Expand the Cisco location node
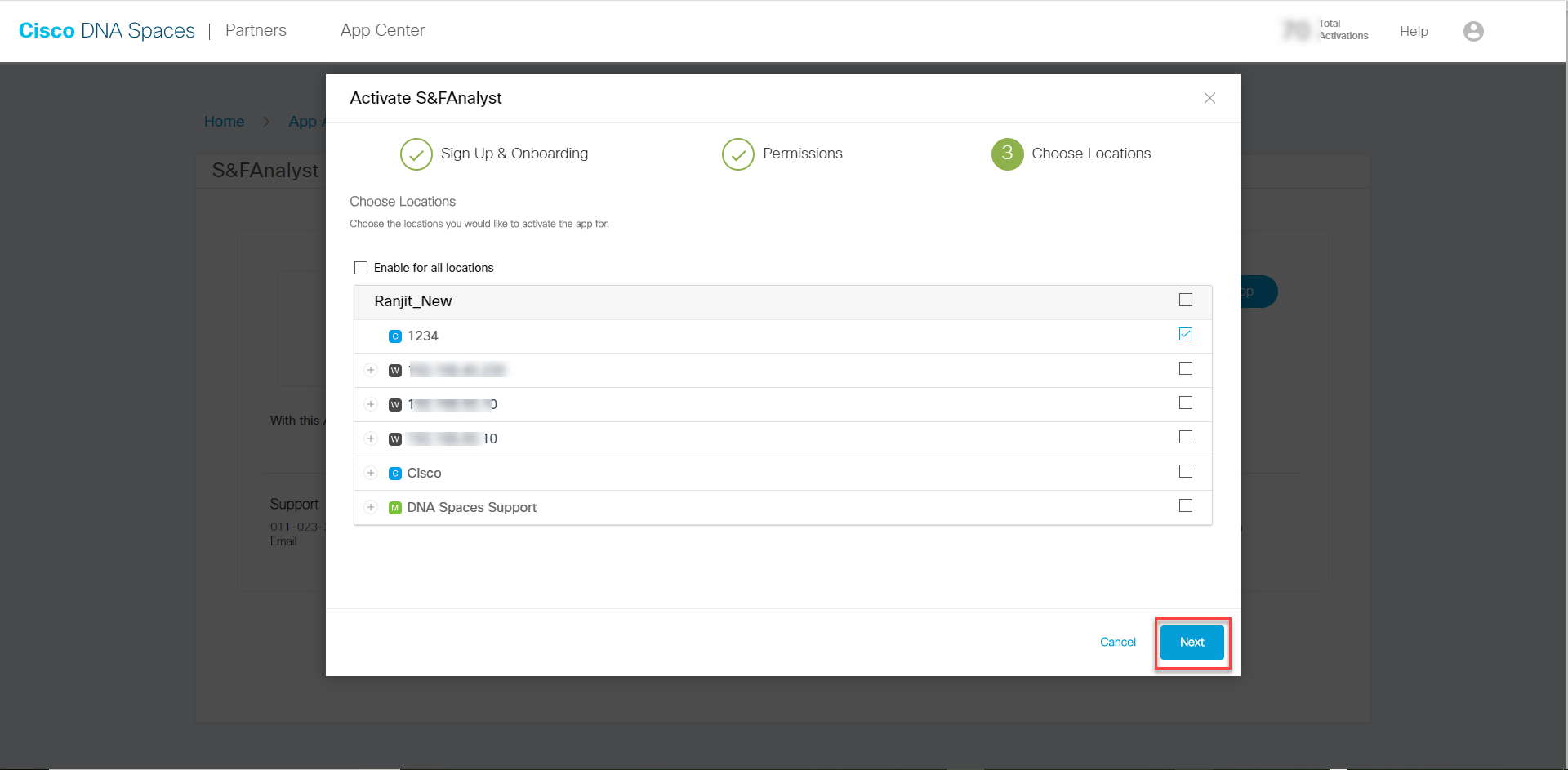Image resolution: width=1568 pixels, height=770 pixels. point(371,473)
